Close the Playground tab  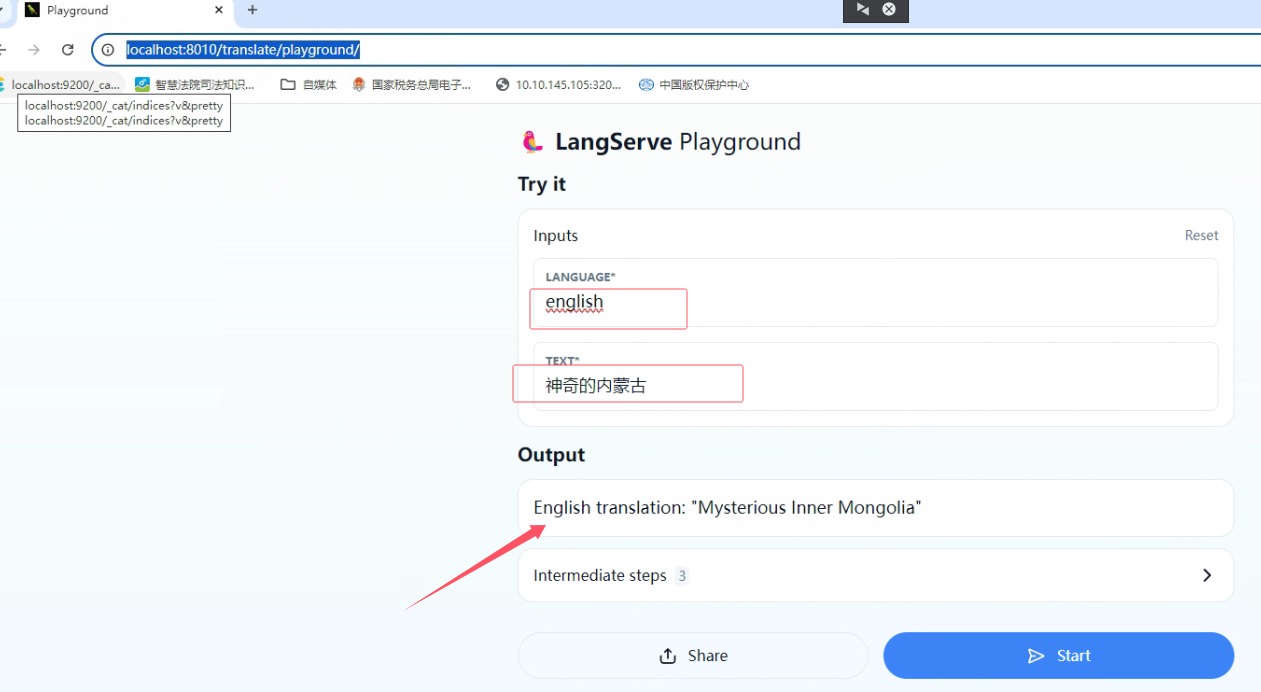click(219, 10)
